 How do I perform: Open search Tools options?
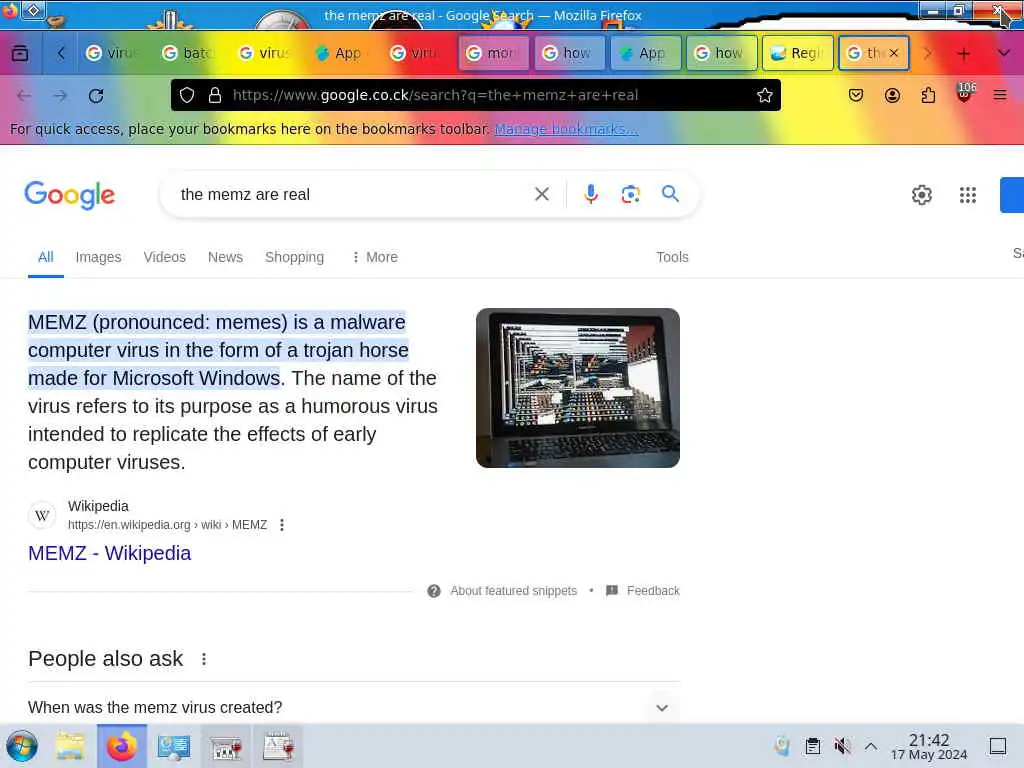(672, 257)
